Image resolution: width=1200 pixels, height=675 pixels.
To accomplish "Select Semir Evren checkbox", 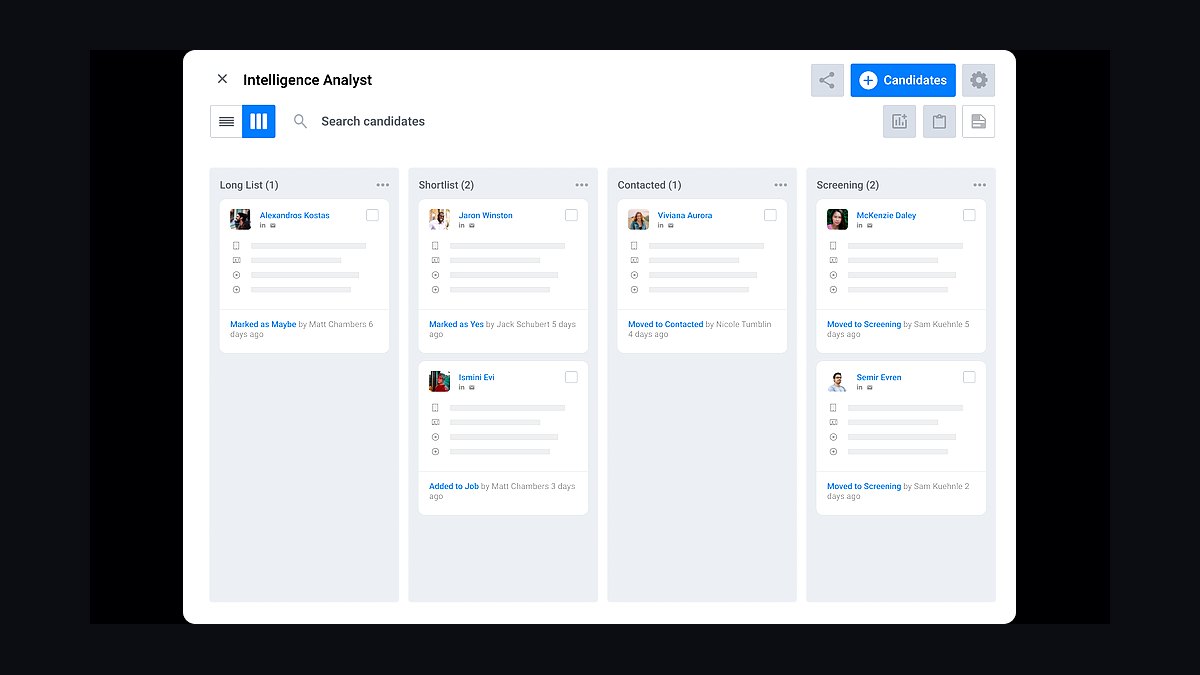I will pos(969,377).
